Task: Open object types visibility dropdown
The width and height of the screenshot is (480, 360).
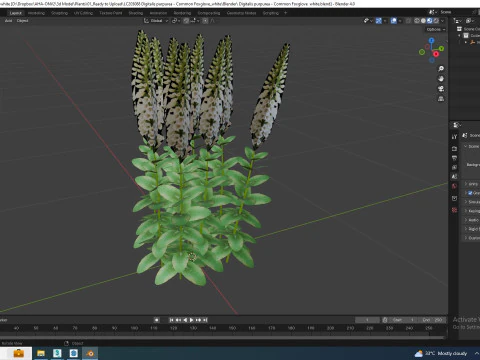Action: click(x=368, y=21)
